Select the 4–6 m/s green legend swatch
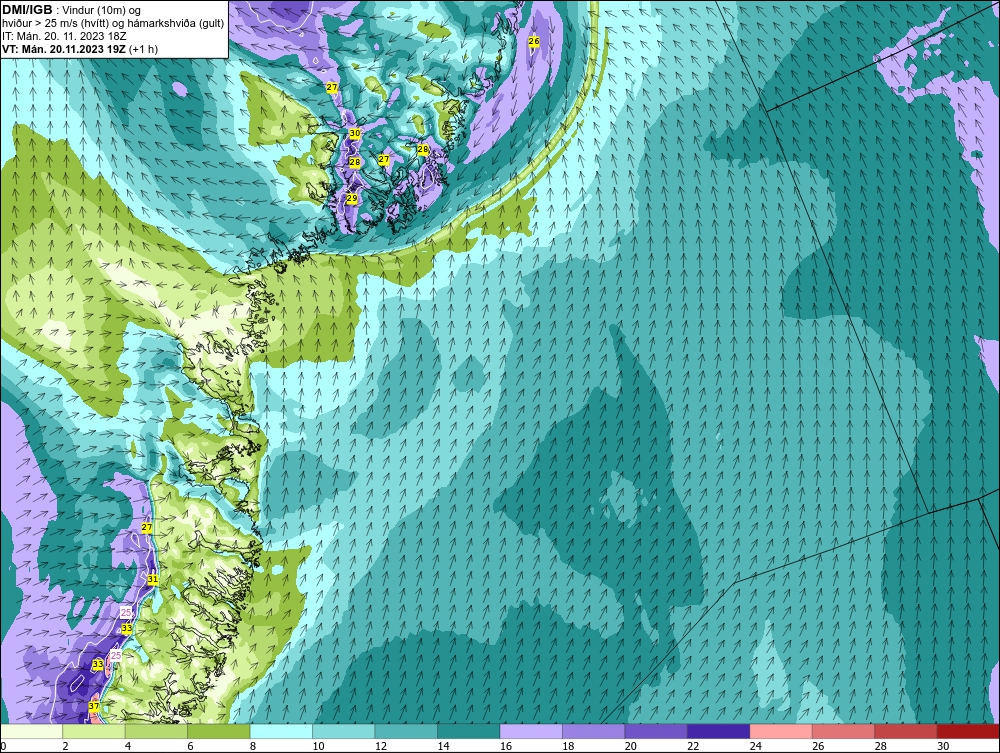 156,731
